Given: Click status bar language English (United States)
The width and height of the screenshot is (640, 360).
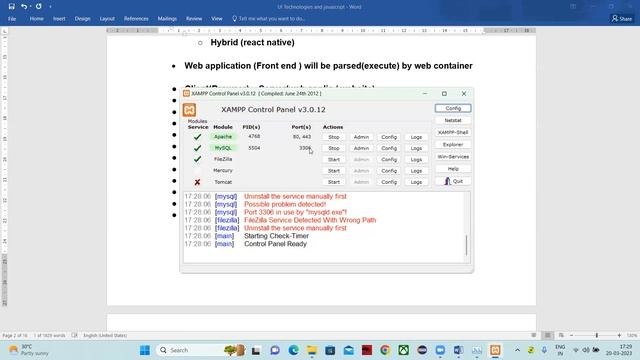Looking at the screenshot, I should coord(105,336).
